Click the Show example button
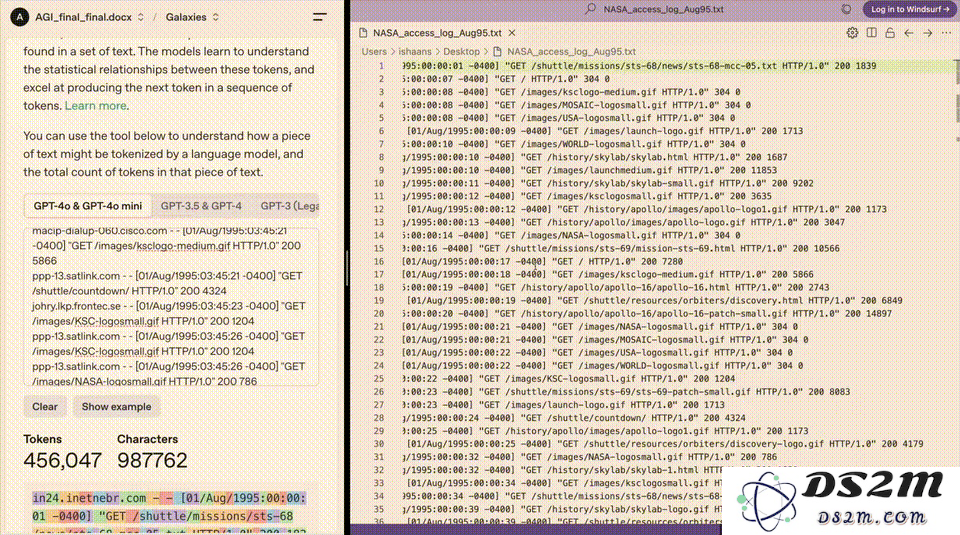Screen dimensions: 960x535 (x=116, y=407)
